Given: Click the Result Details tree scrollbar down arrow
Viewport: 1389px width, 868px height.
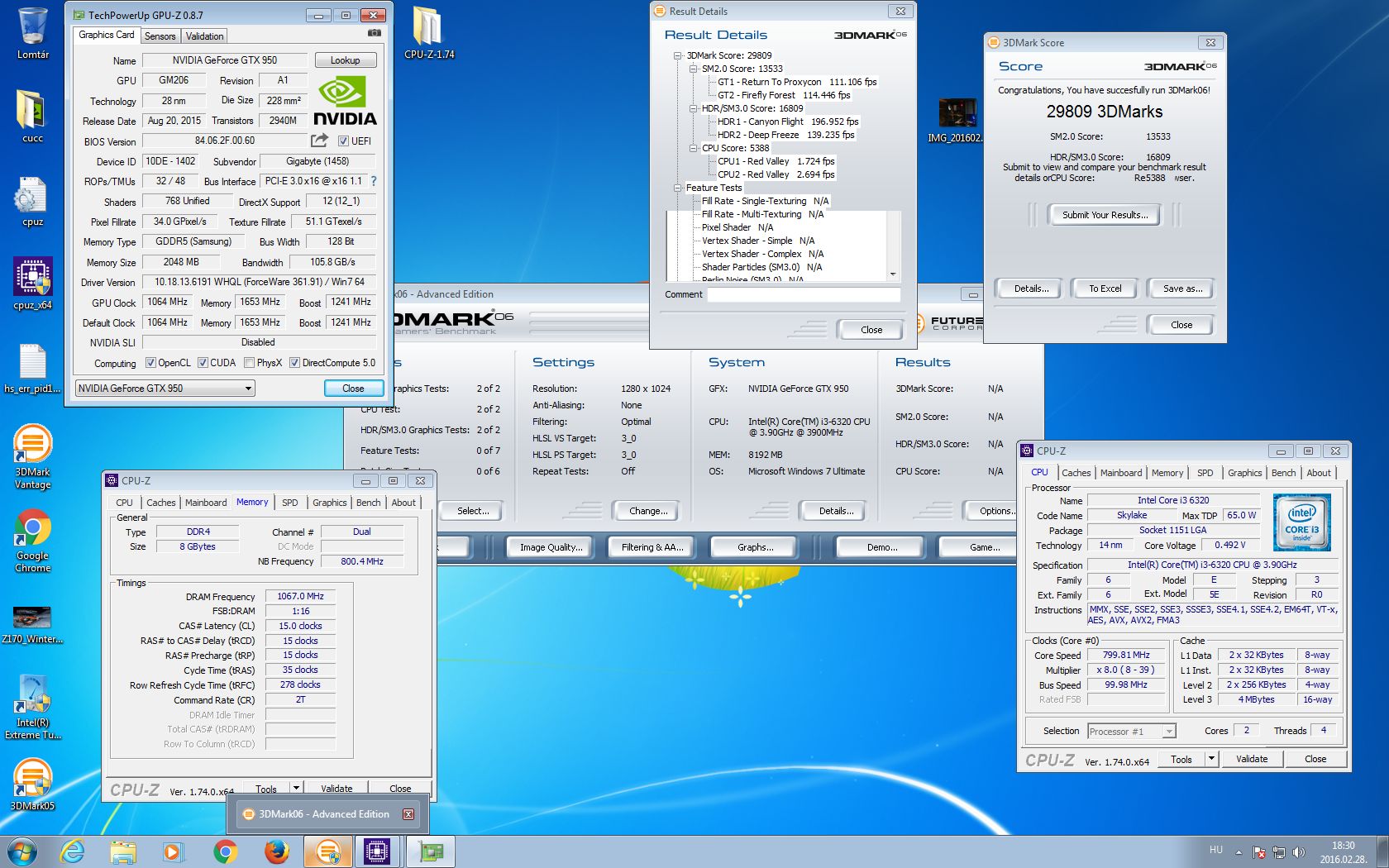Looking at the screenshot, I should 893,274.
